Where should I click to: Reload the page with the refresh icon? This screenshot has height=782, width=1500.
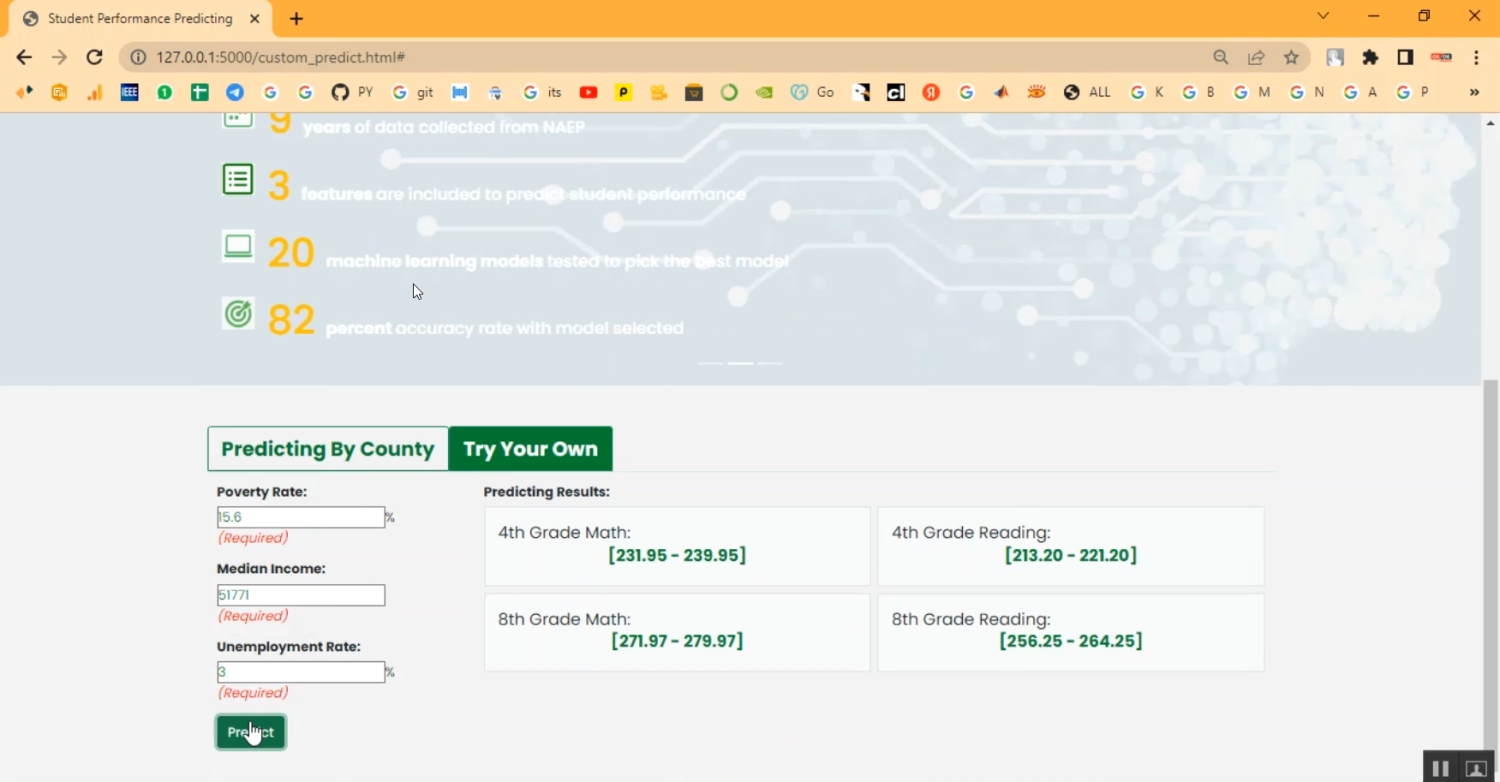pyautogui.click(x=94, y=57)
